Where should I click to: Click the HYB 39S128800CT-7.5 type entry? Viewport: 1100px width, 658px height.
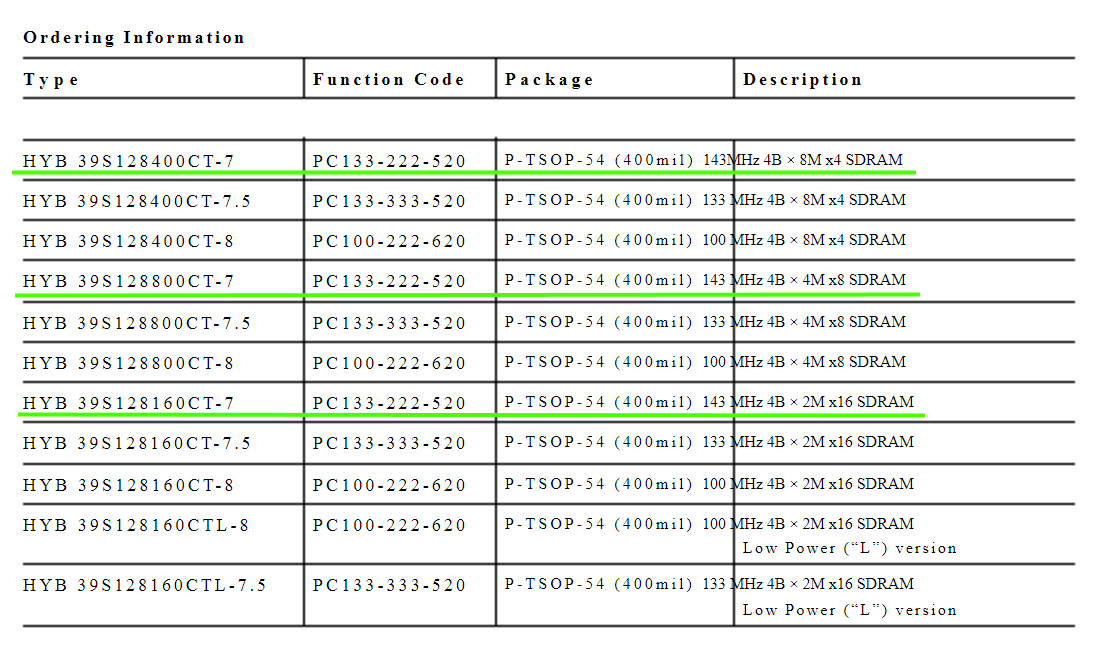click(137, 323)
